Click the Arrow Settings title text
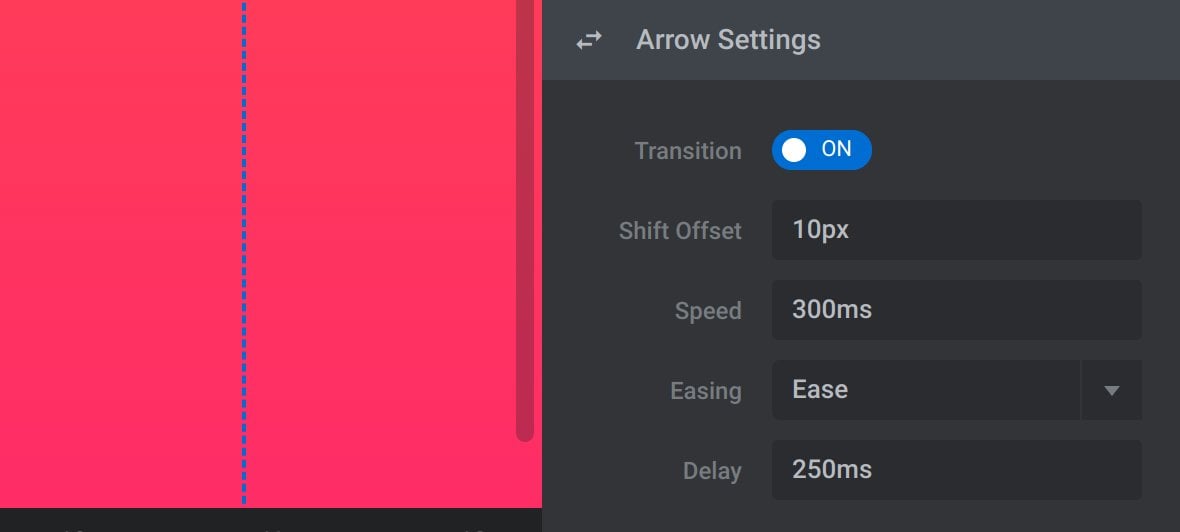This screenshot has height=532, width=1180. pyautogui.click(x=728, y=39)
